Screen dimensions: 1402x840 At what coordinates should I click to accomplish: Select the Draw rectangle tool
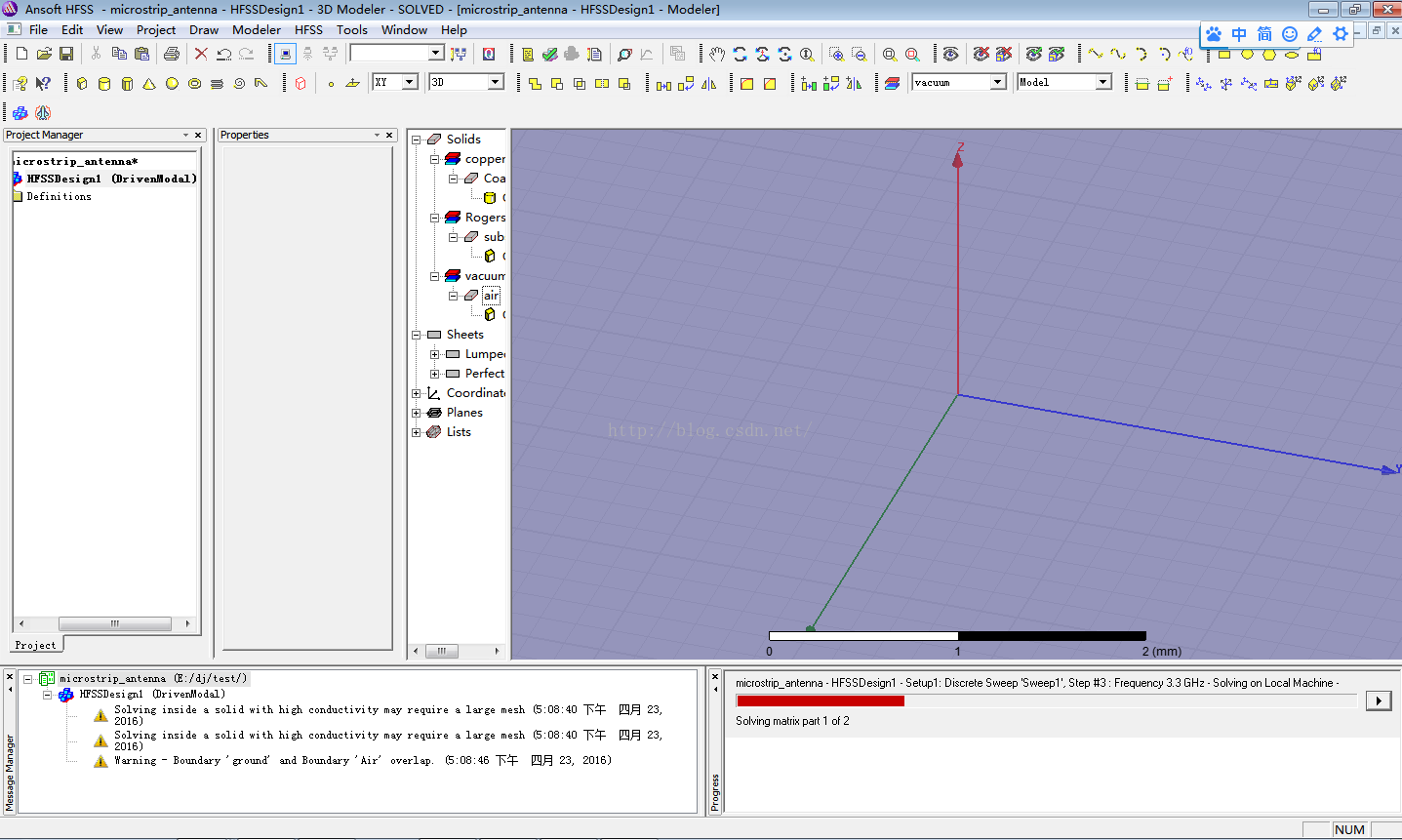tap(1224, 55)
